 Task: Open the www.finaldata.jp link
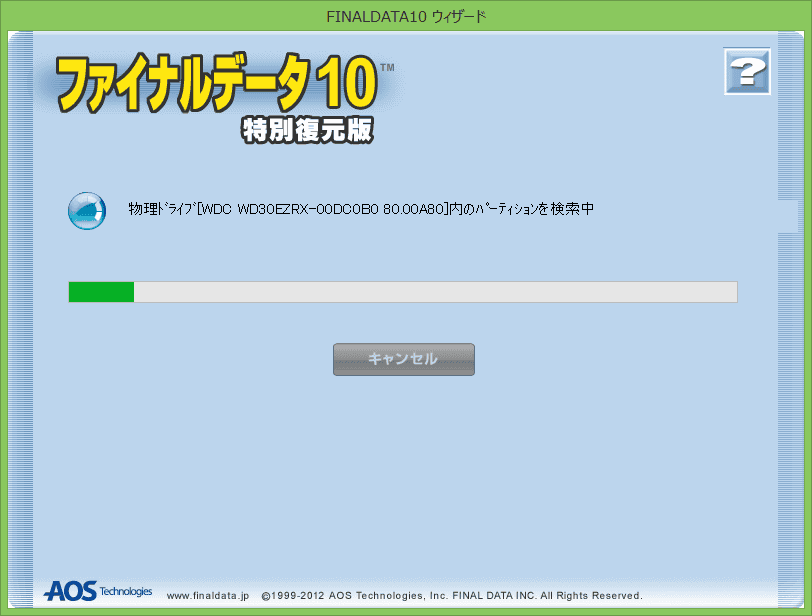coord(208,596)
